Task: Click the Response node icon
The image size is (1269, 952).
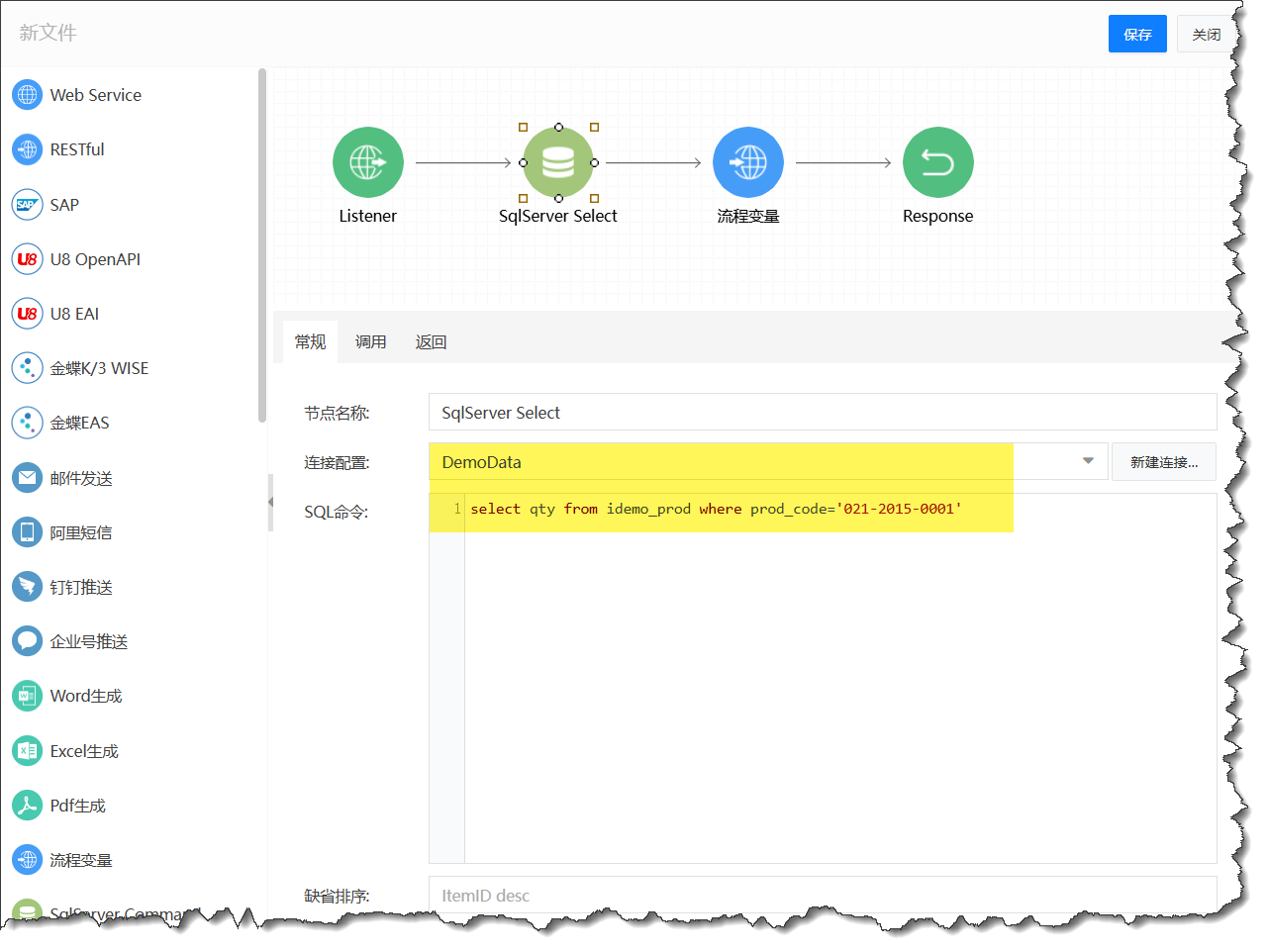Action: click(937, 162)
